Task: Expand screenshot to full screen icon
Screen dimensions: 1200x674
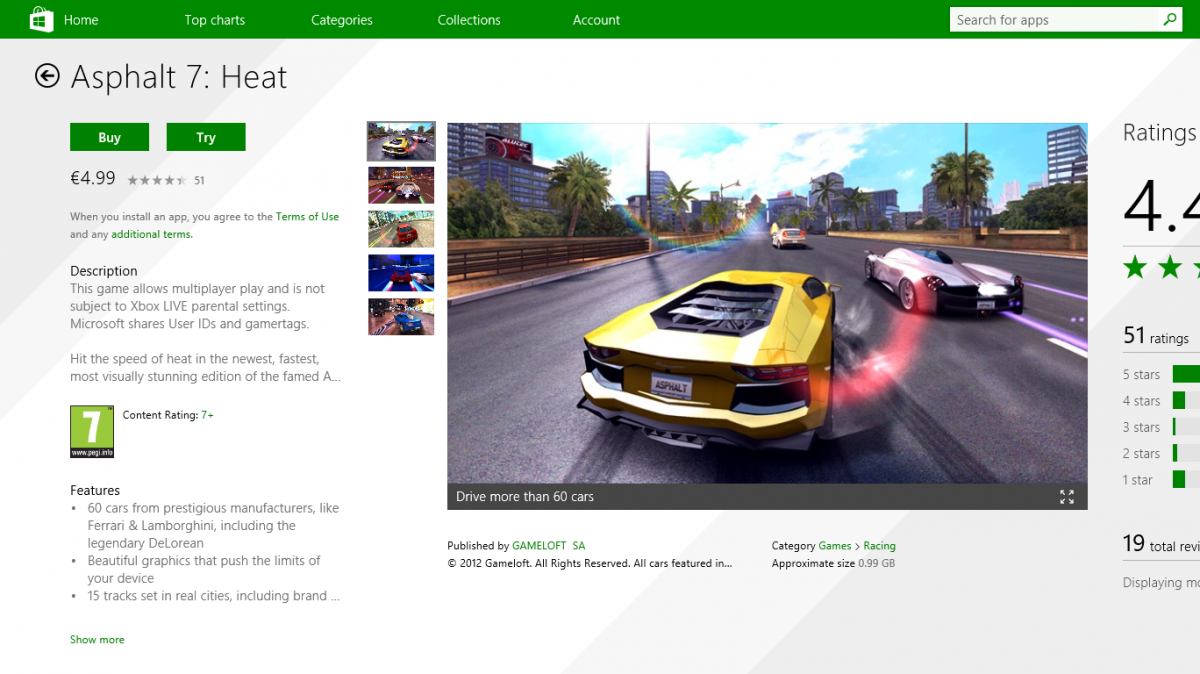Action: click(x=1066, y=497)
